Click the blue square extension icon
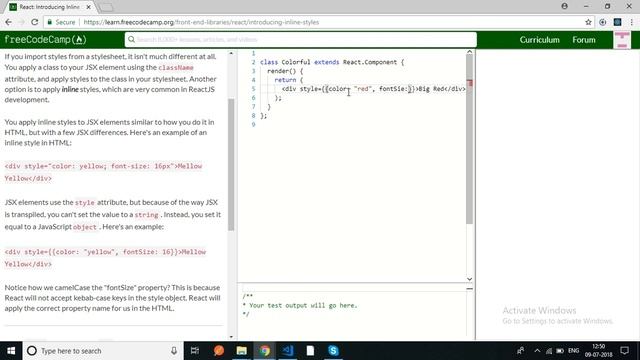640x360 pixels. tap(618, 22)
